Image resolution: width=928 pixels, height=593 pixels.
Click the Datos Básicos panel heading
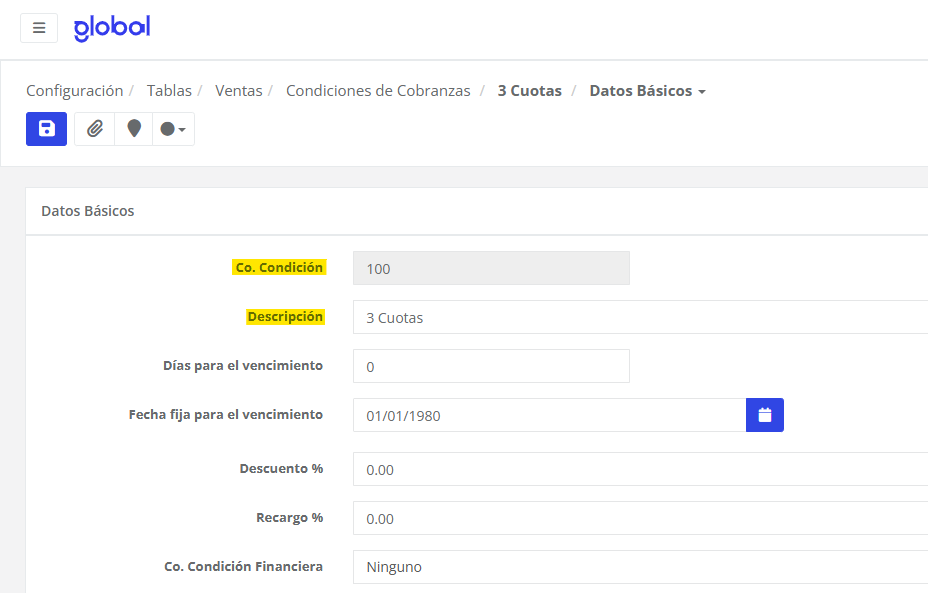[x=88, y=211]
